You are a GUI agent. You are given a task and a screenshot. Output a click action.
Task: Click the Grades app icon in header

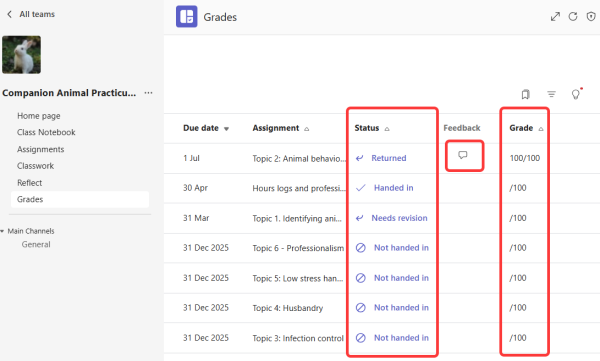(x=187, y=16)
